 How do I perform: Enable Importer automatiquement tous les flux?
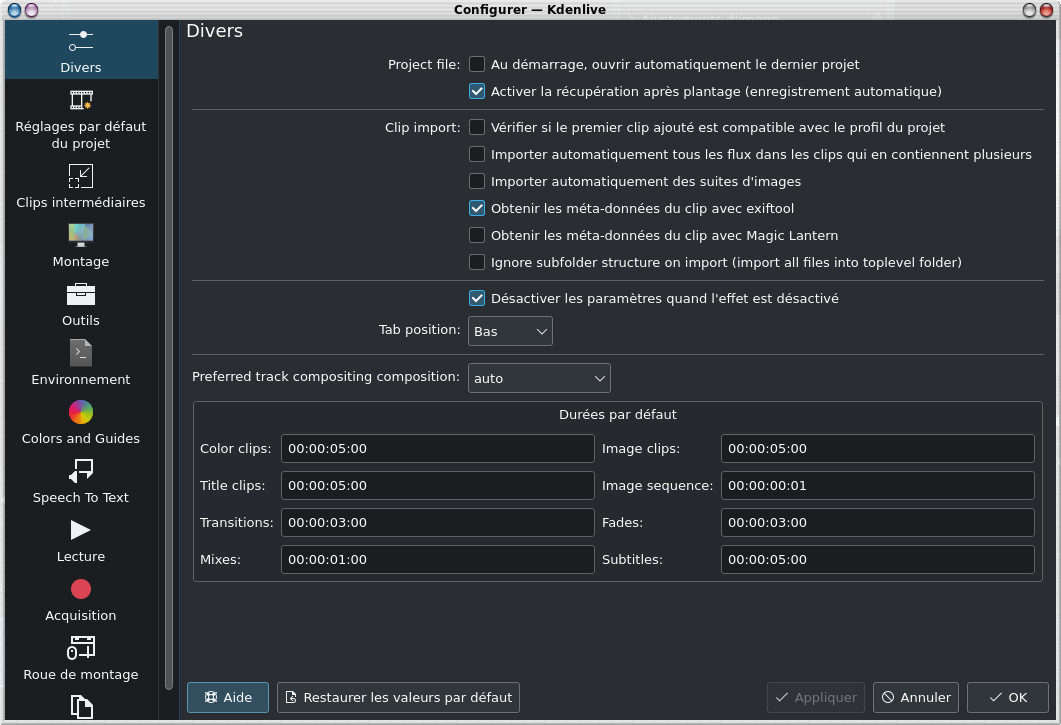[x=477, y=154]
